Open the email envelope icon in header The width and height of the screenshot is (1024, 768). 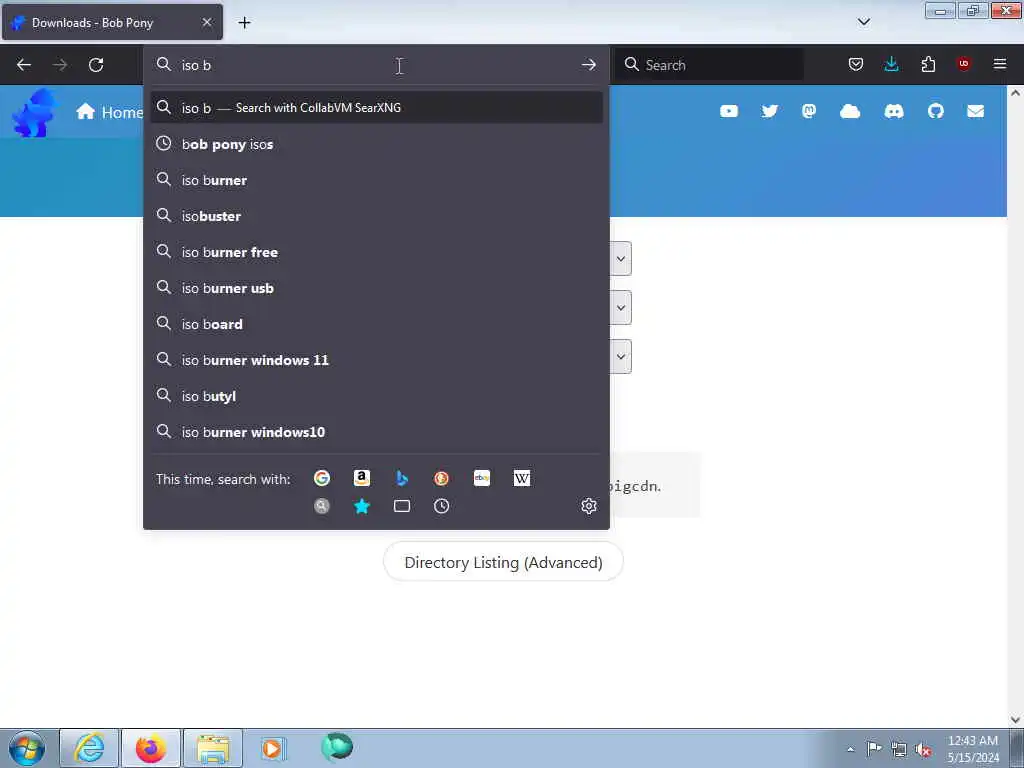[975, 112]
